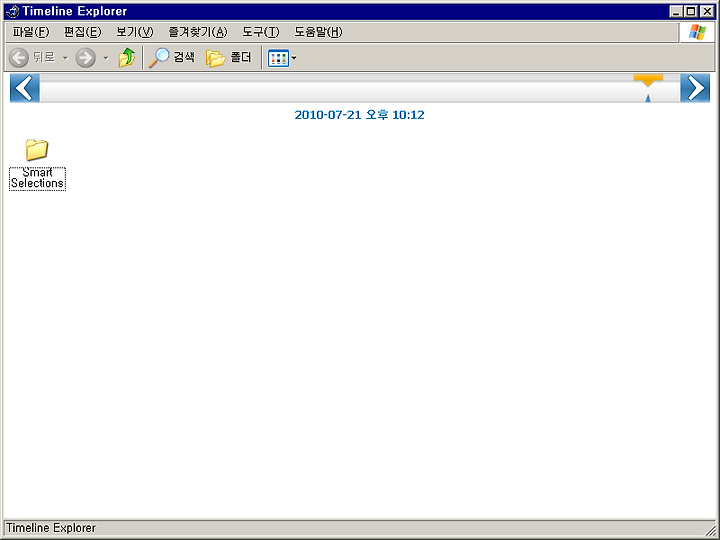720x540 pixels.
Task: Click the Back (뒤로) arrow button
Action: (32, 58)
